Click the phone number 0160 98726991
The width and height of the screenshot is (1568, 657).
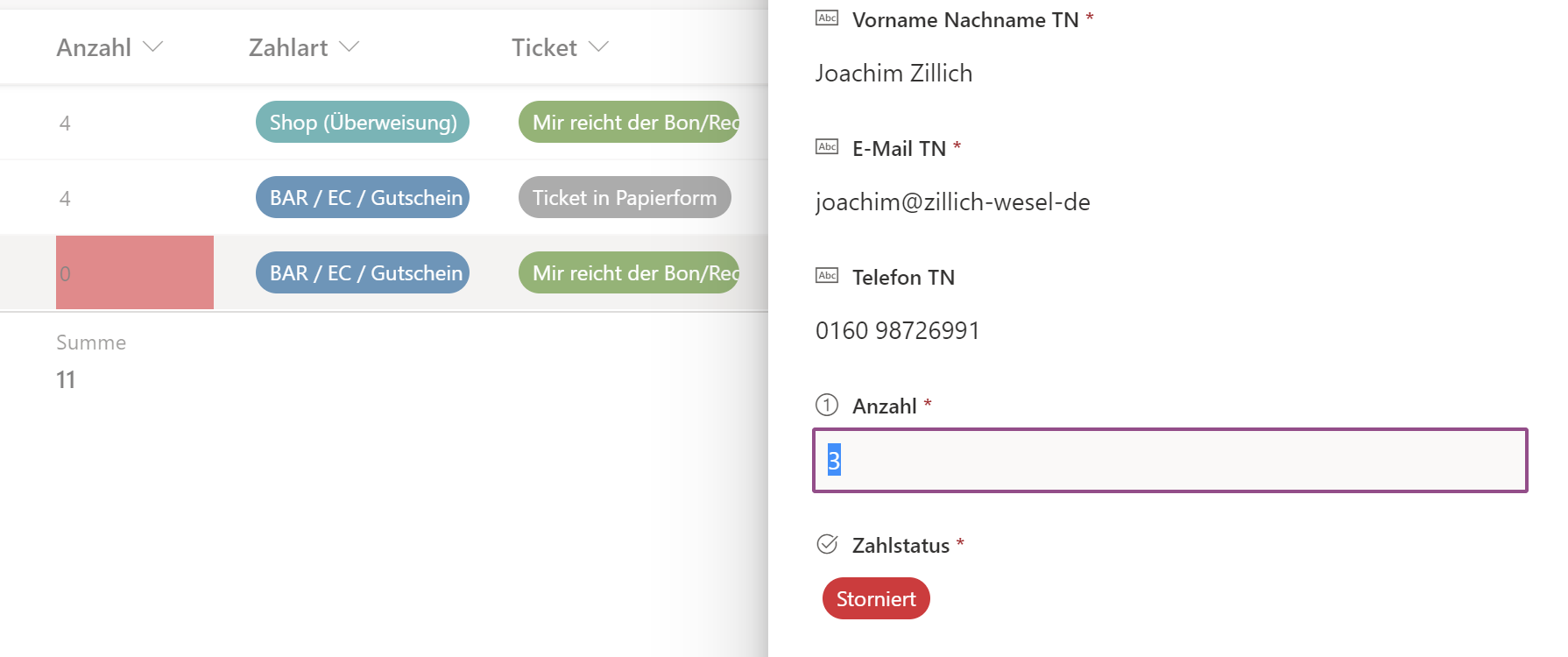point(897,331)
